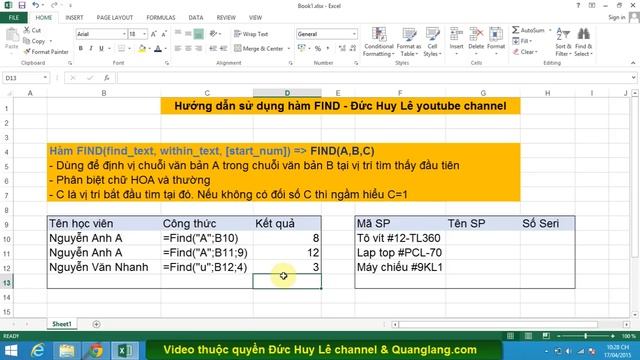Open Sort & Filter menu
Screen dimensions: 640x360
point(563,42)
